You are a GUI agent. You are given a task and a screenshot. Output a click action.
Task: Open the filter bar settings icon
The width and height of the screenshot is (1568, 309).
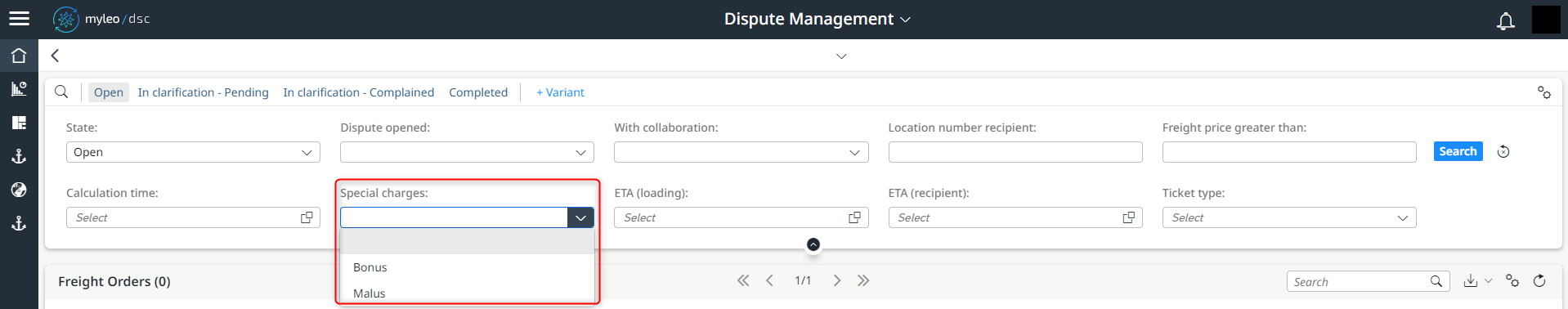click(x=1543, y=92)
